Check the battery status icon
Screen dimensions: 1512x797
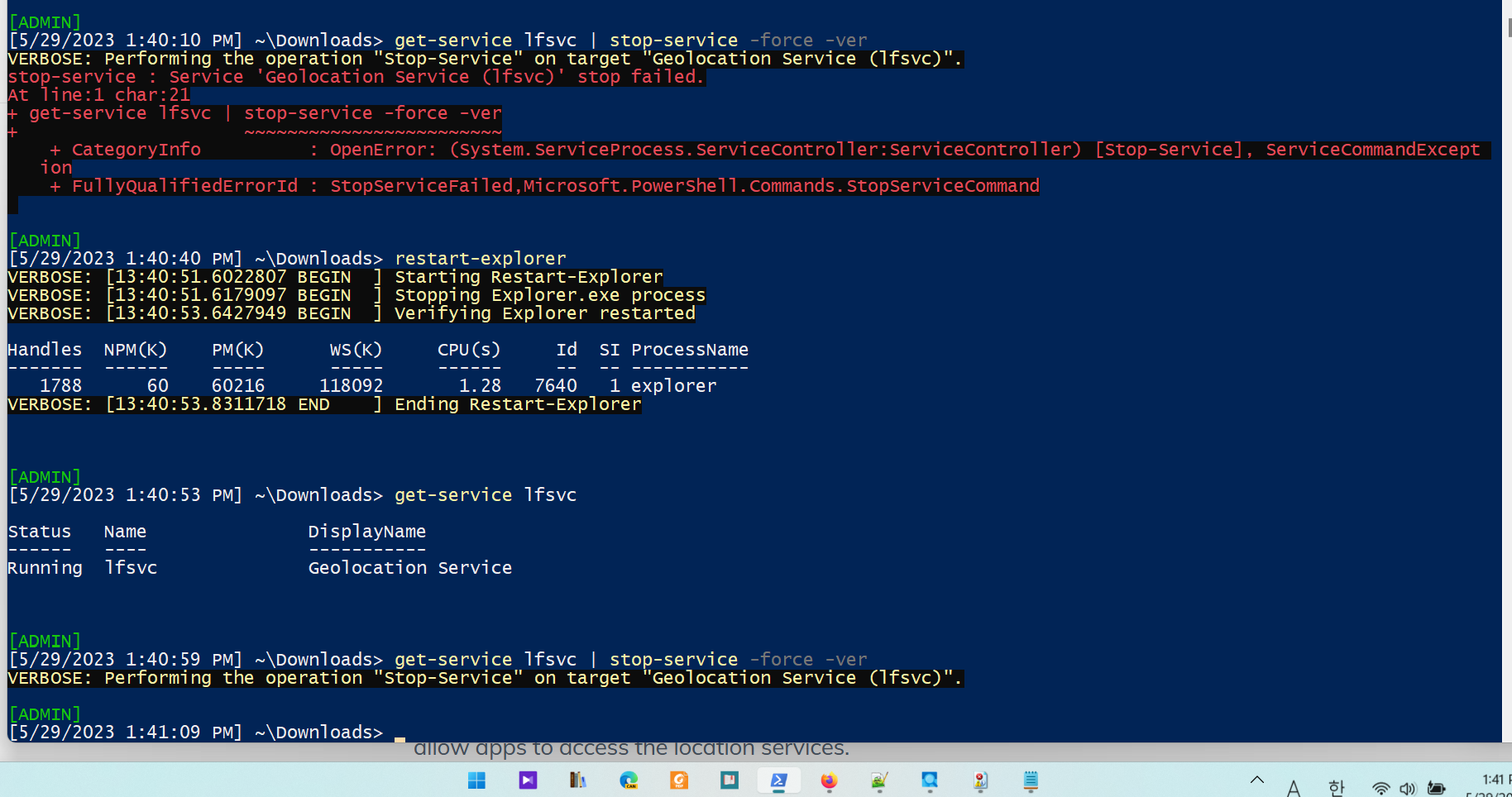1437,789
